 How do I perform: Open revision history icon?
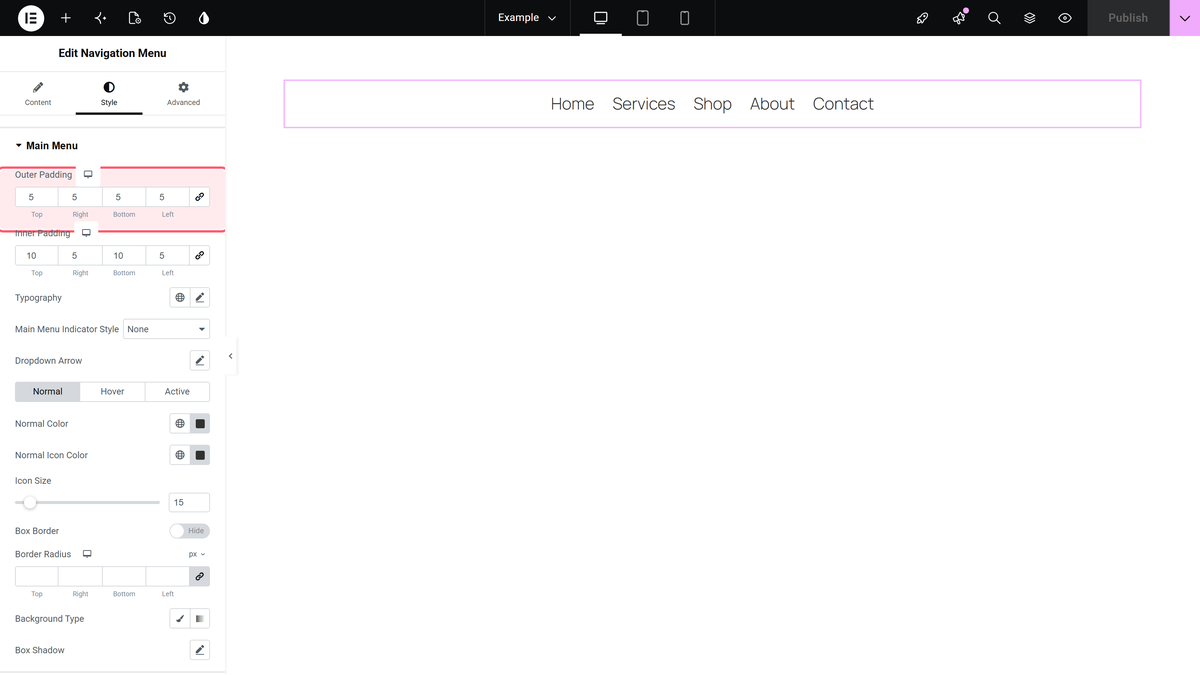click(170, 18)
